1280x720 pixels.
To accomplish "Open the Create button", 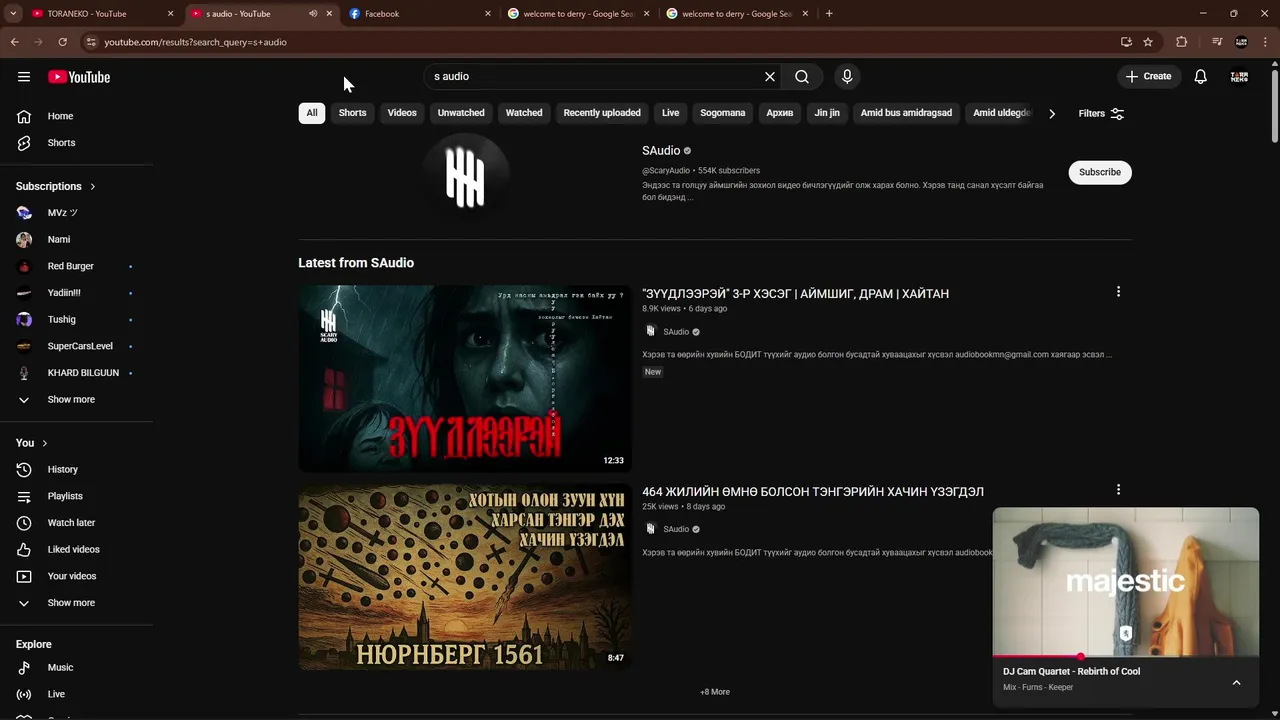I will [x=1148, y=77].
